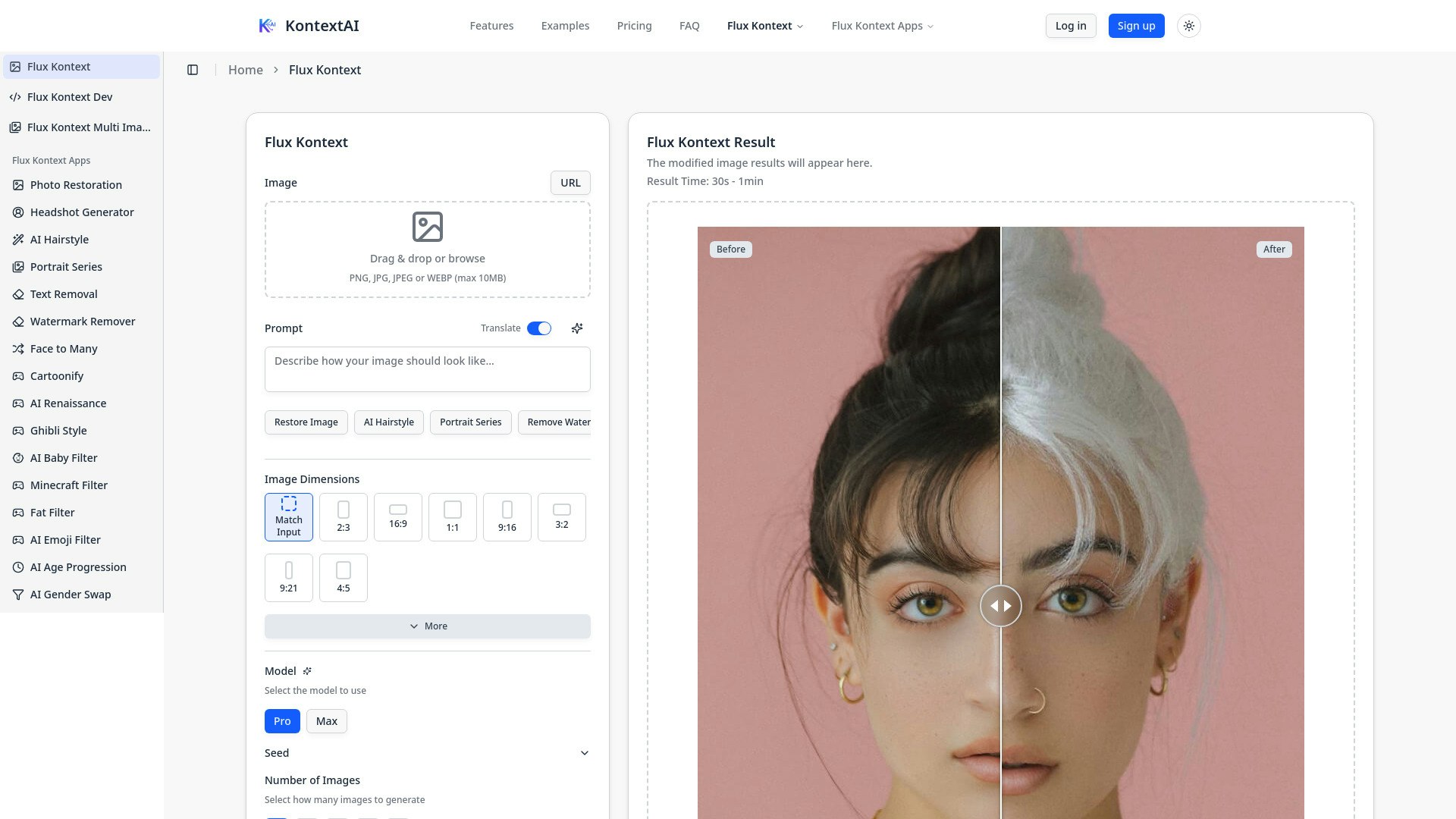Click the Before label on image
This screenshot has width=1456, height=819.
click(x=731, y=249)
